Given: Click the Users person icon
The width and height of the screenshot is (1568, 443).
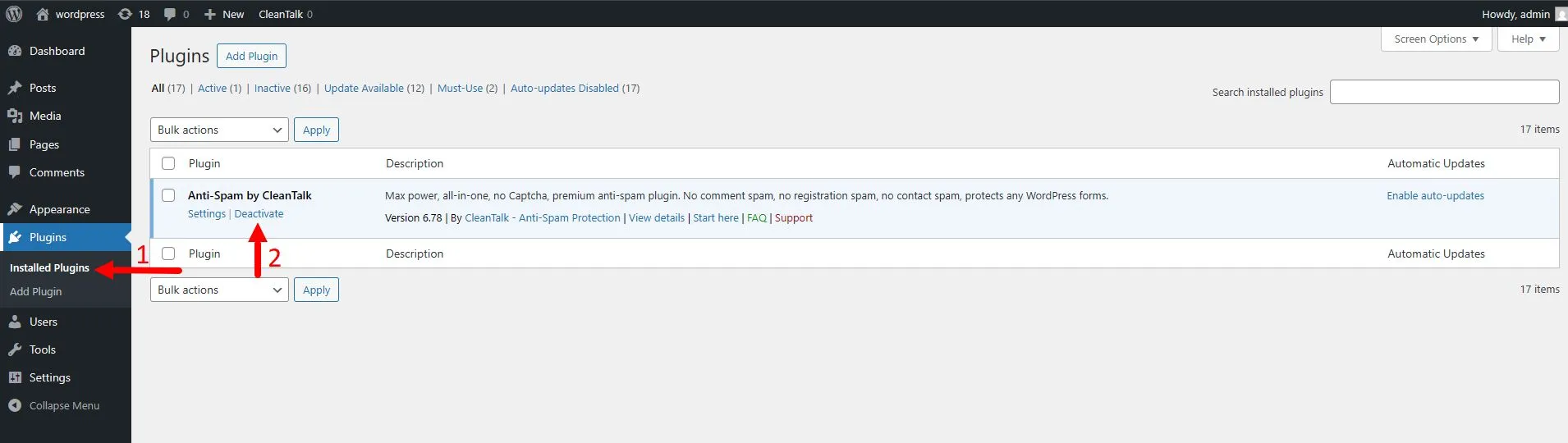Looking at the screenshot, I should pos(15,322).
